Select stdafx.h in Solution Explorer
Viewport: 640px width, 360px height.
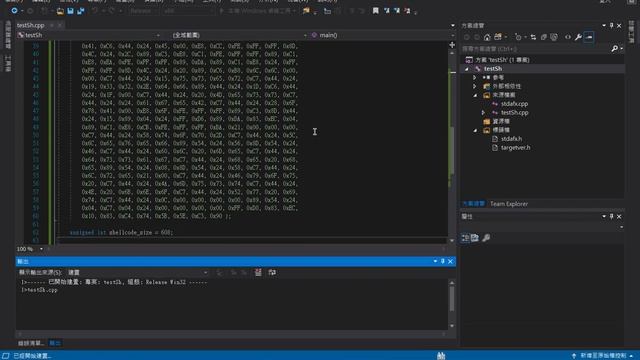511,139
